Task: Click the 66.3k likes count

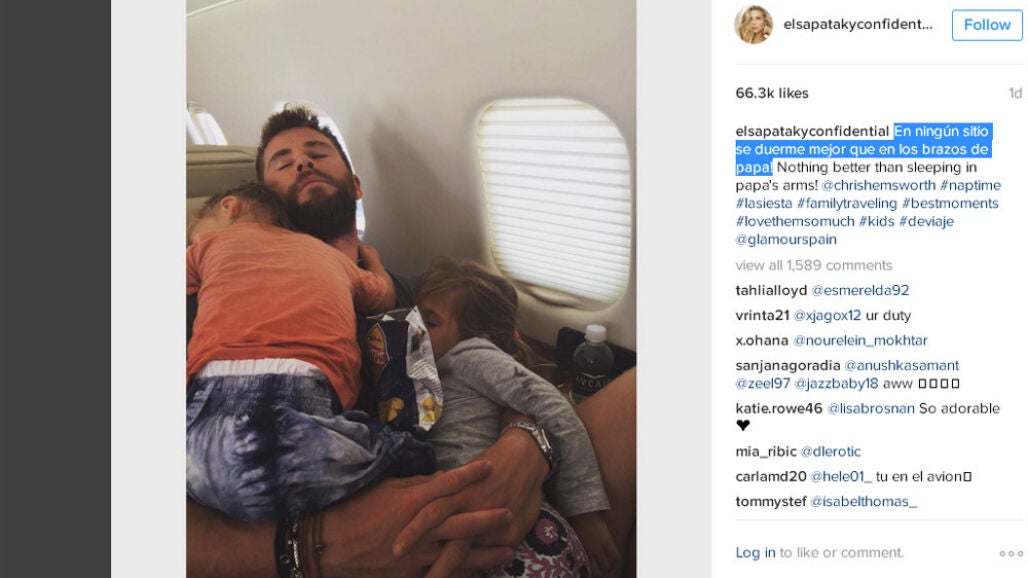Action: (772, 93)
